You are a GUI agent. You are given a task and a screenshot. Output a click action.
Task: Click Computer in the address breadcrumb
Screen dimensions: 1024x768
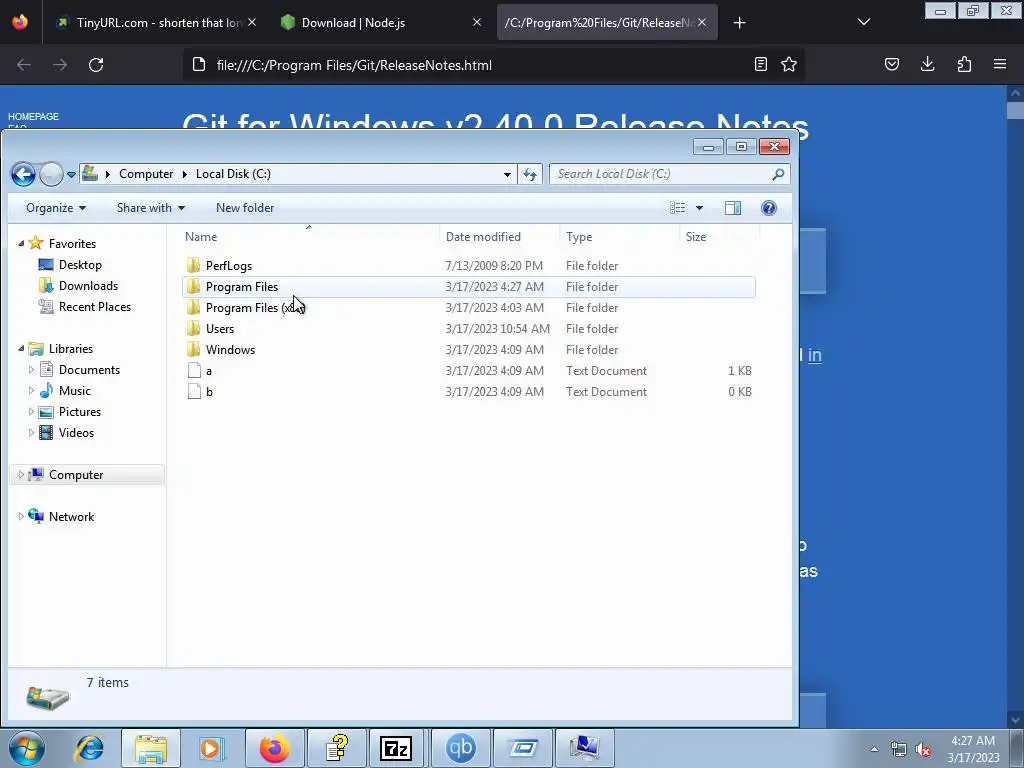[146, 174]
